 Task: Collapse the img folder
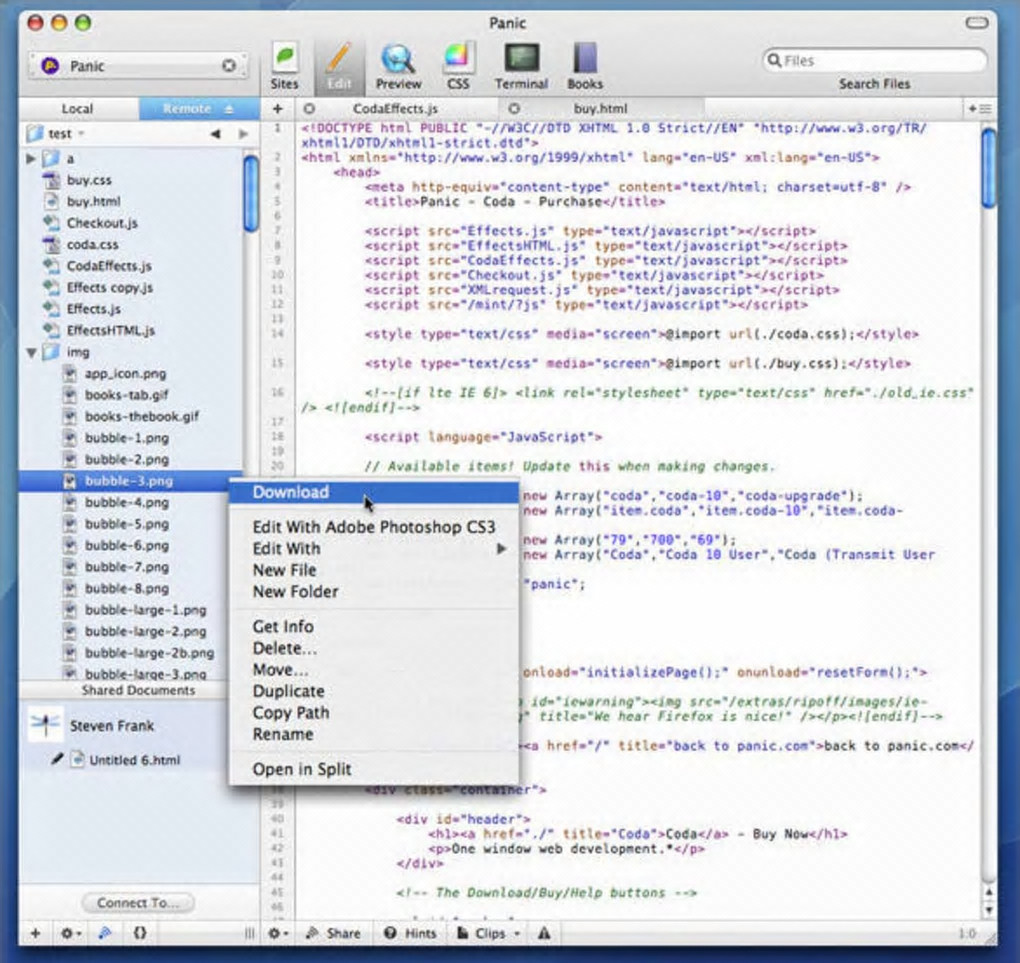point(32,353)
